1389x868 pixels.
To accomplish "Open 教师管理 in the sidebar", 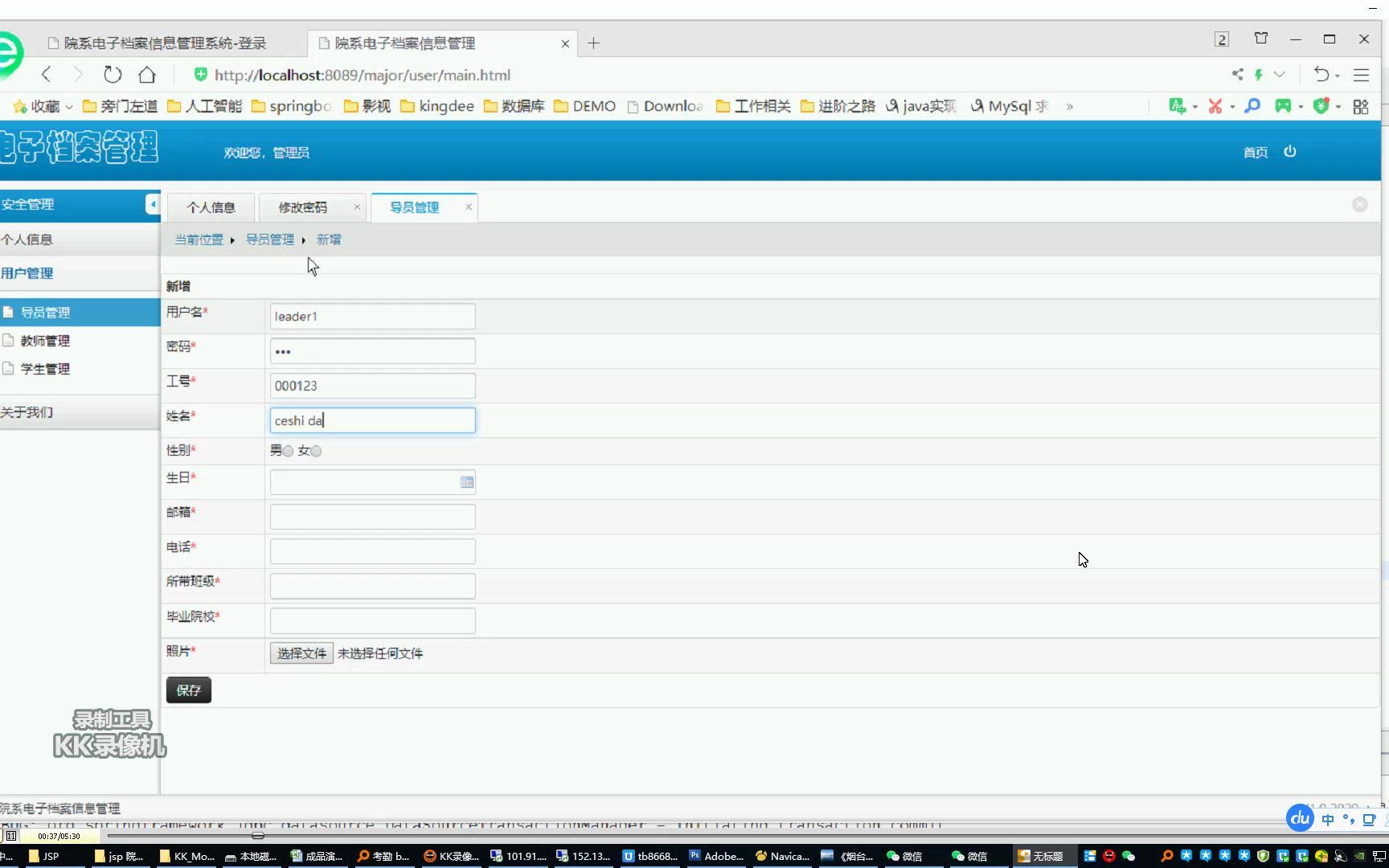I will pyautogui.click(x=45, y=341).
